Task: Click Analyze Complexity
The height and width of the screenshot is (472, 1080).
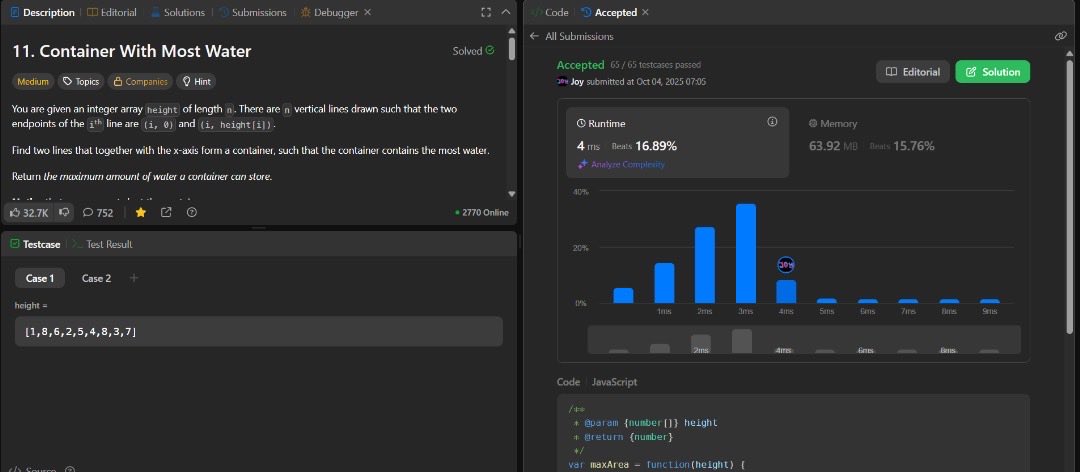Action: (x=621, y=164)
